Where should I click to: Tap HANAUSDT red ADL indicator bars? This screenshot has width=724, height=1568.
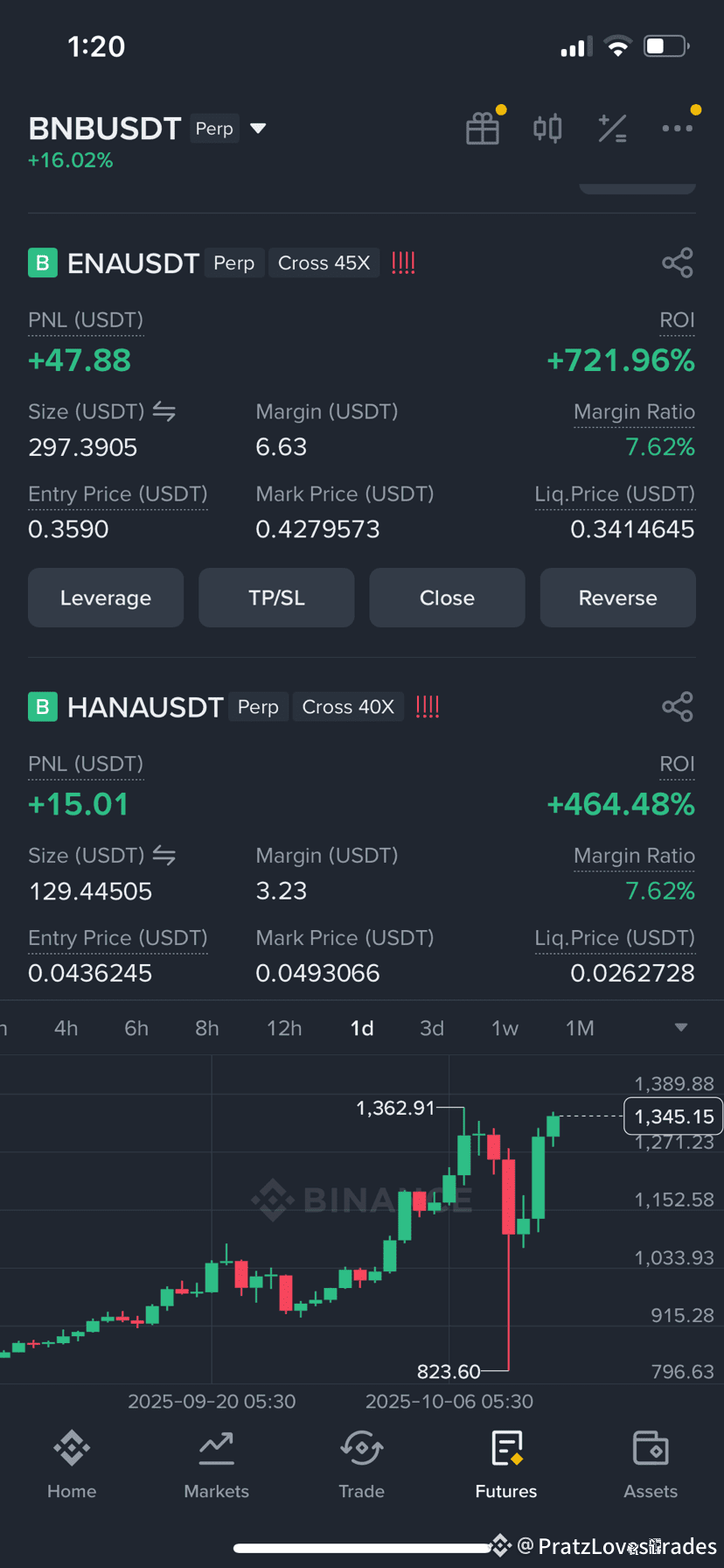click(x=428, y=706)
